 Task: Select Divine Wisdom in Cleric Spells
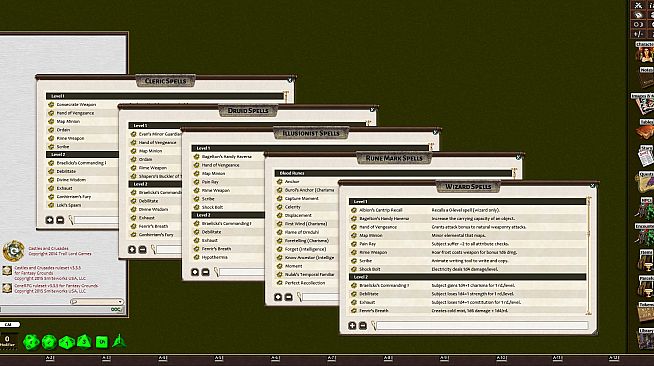point(71,180)
